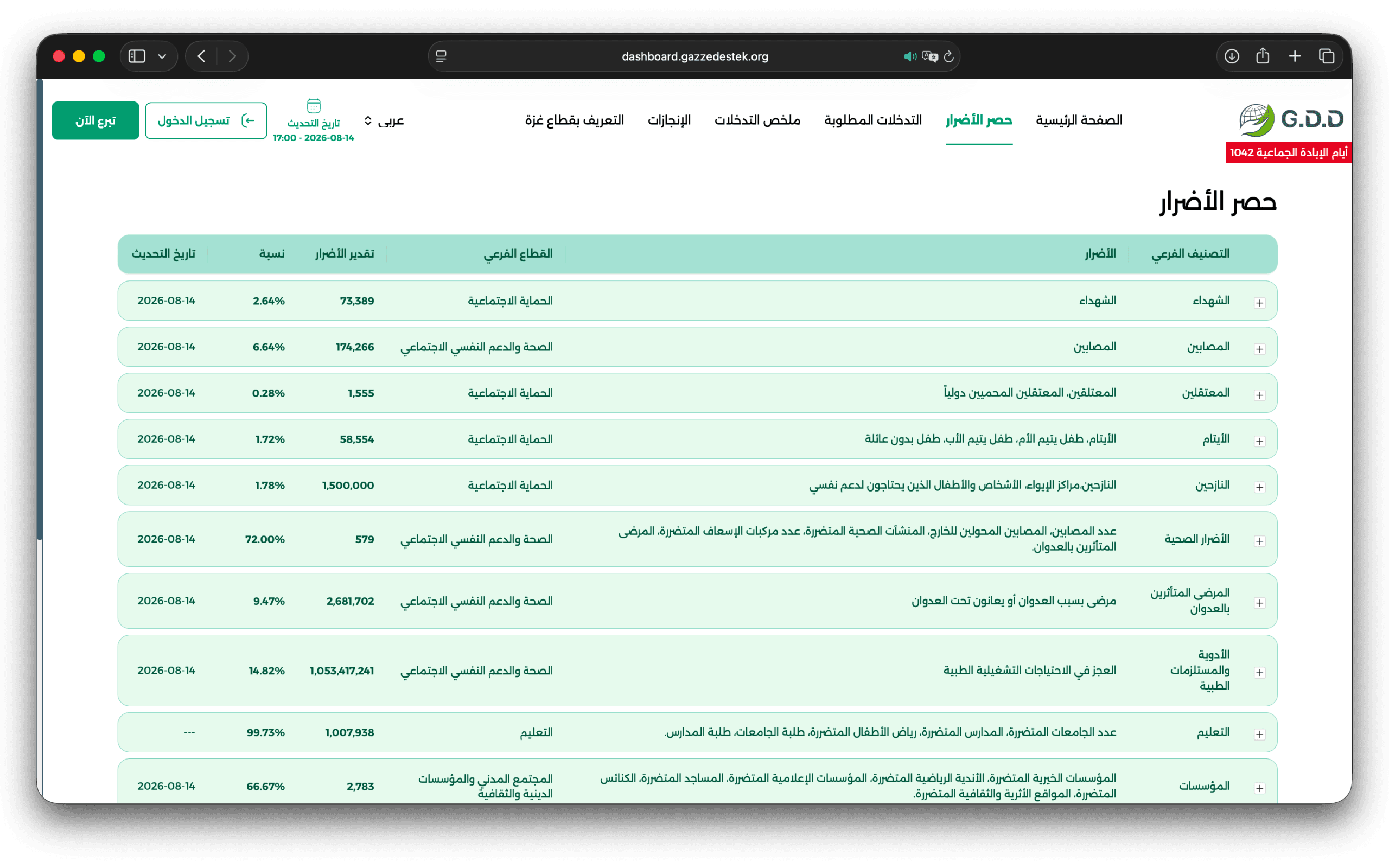Image resolution: width=1389 pixels, height=868 pixels.
Task: Click the browser back arrow
Action: (x=201, y=56)
